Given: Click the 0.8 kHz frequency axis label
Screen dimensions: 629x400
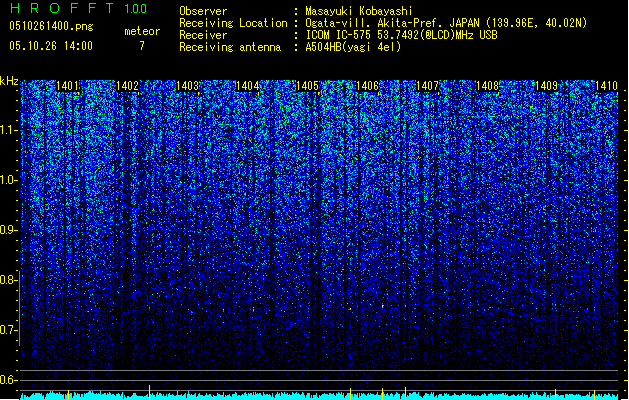Looking at the screenshot, I should click(x=7, y=280).
